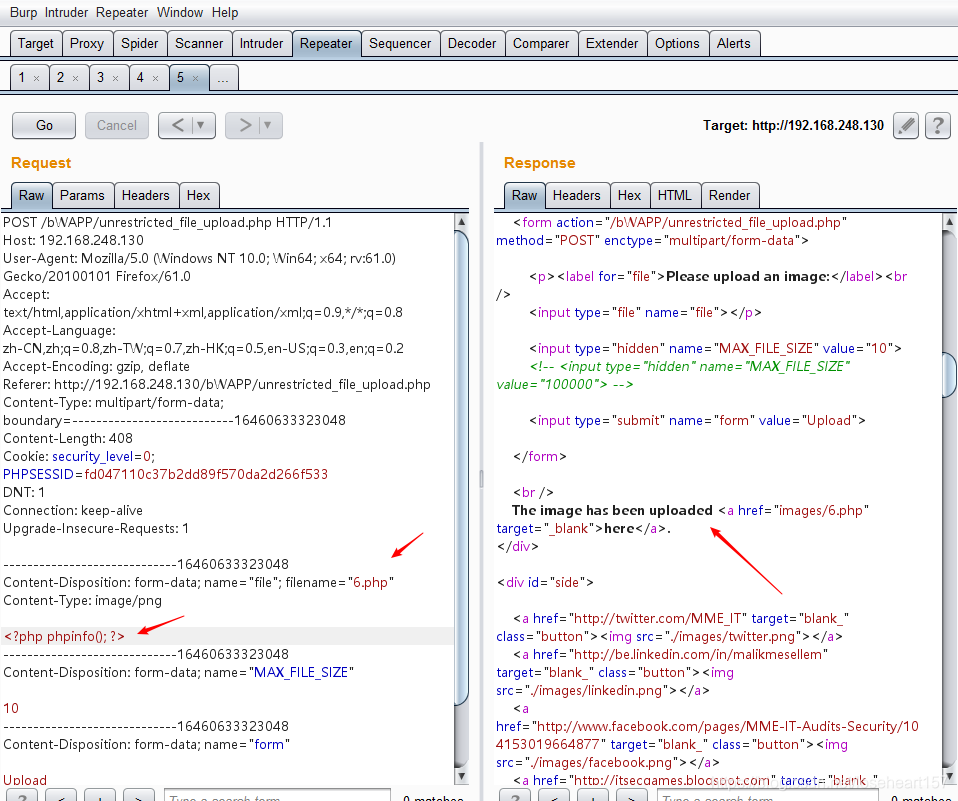This screenshot has width=958, height=801.
Task: Switch to the Sequencer tab
Action: [400, 43]
